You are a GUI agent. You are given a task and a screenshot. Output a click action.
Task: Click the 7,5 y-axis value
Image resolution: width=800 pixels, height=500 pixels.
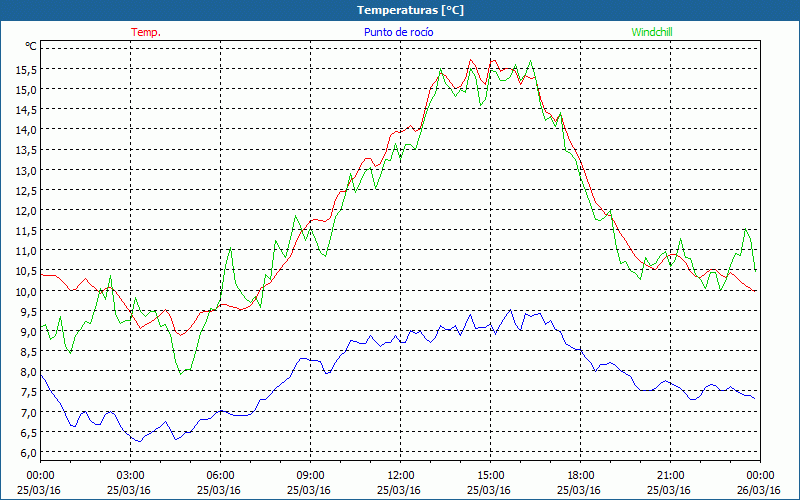click(28, 392)
